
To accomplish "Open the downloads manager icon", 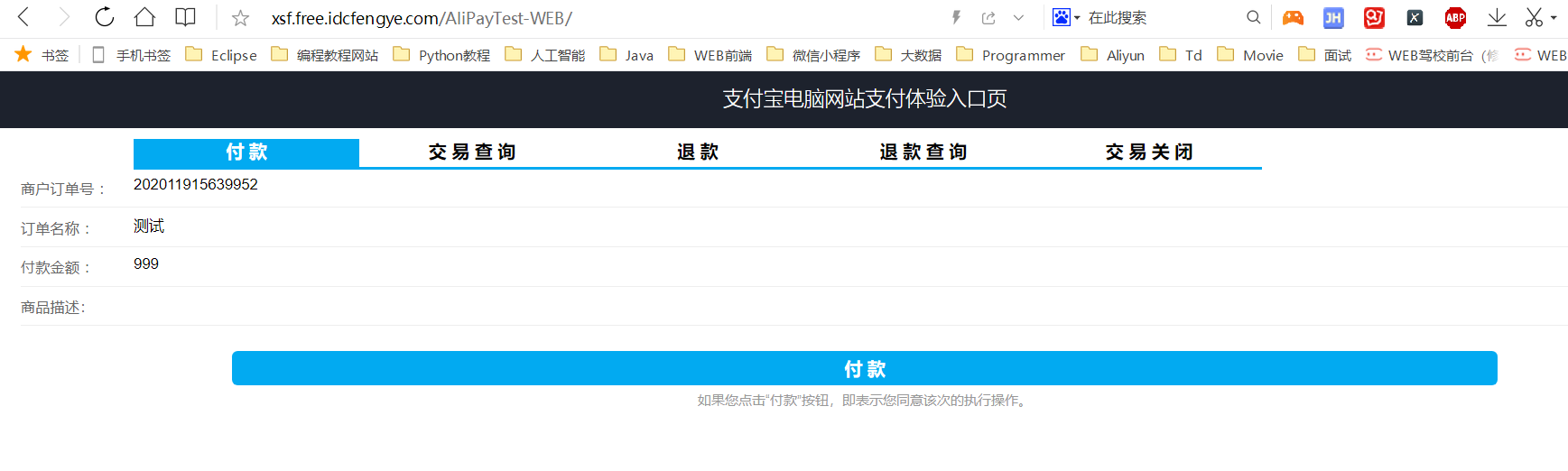I will click(x=1497, y=17).
